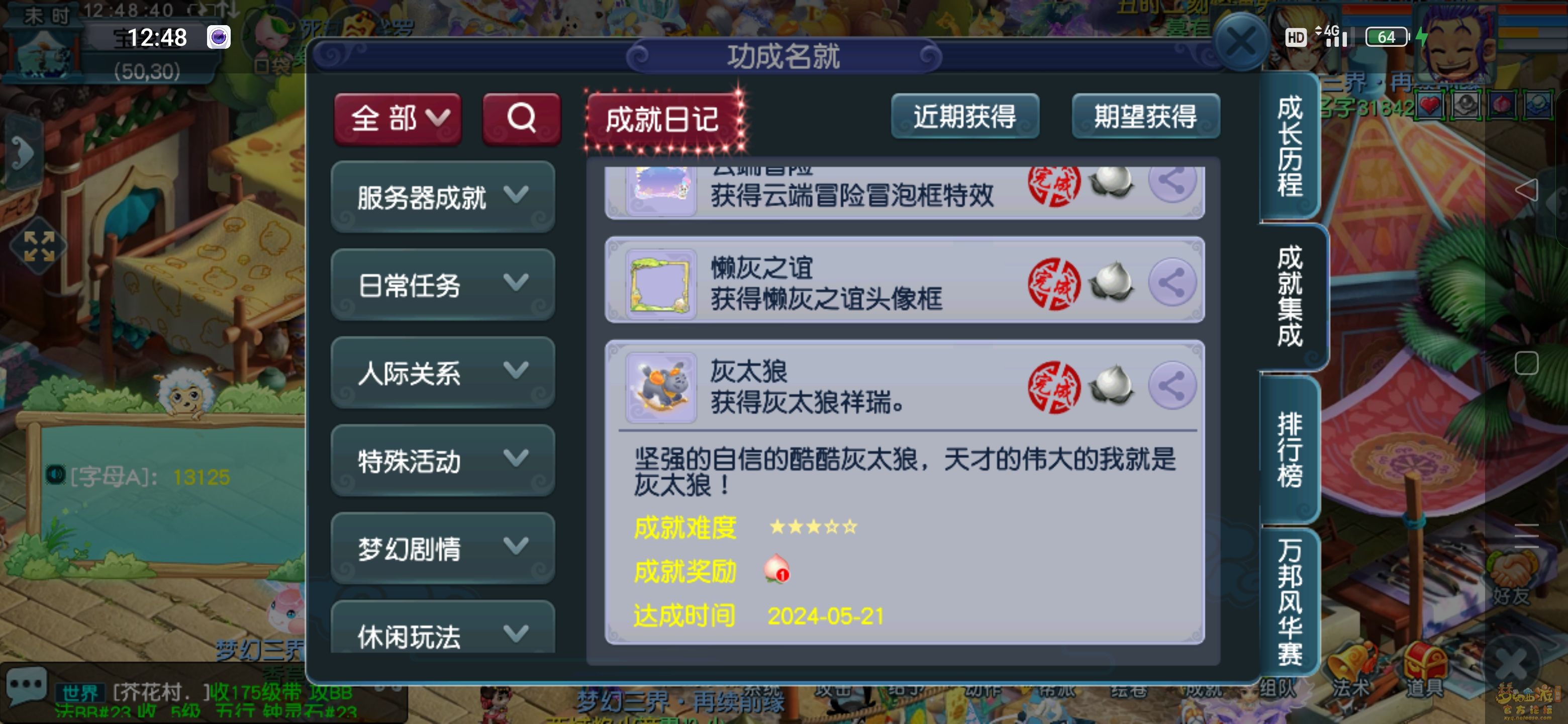Switch to the 成长历程 side tab
Screen dimensions: 1568x724
point(1289,146)
